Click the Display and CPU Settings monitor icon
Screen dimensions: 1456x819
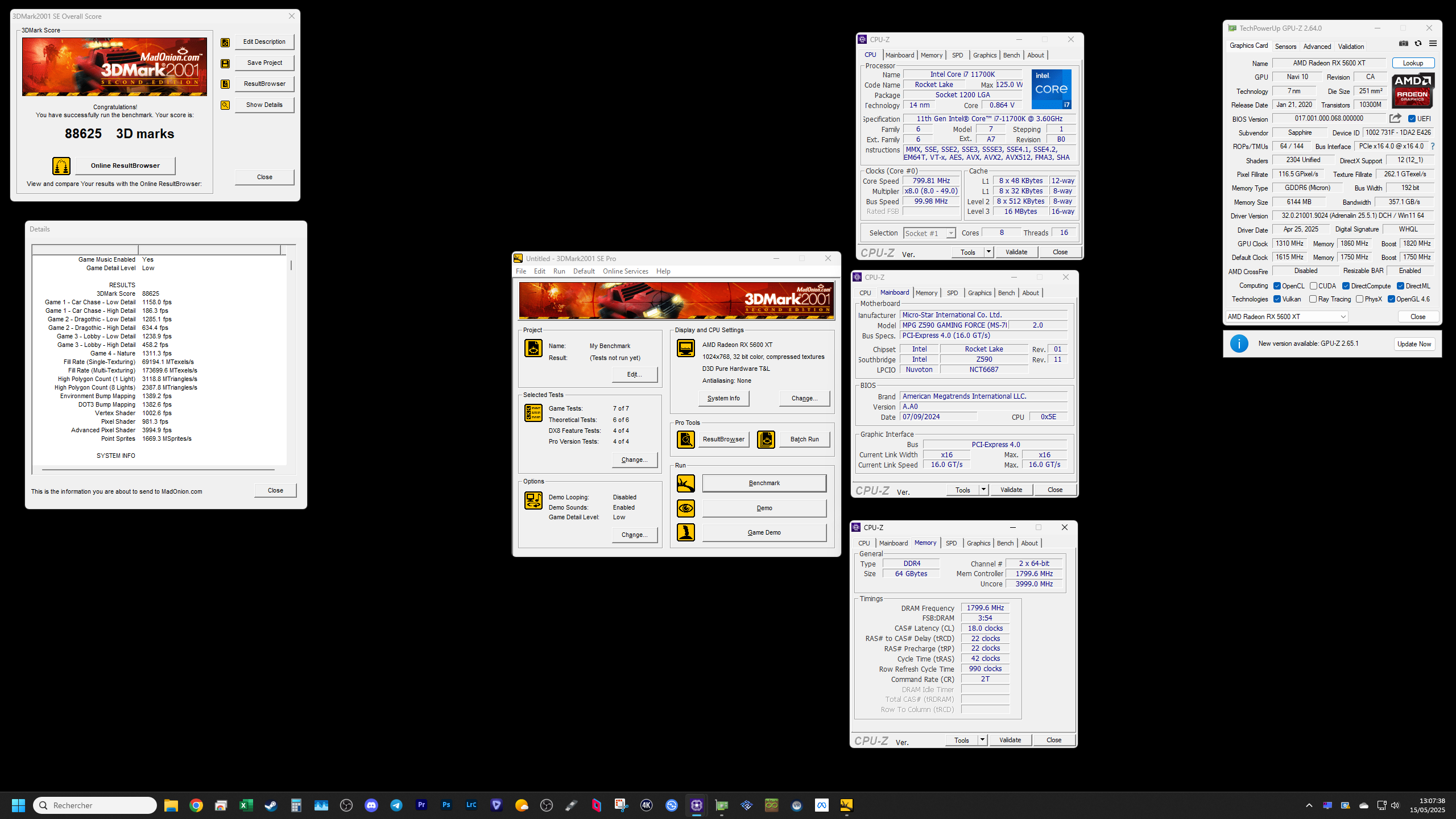pyautogui.click(x=686, y=348)
